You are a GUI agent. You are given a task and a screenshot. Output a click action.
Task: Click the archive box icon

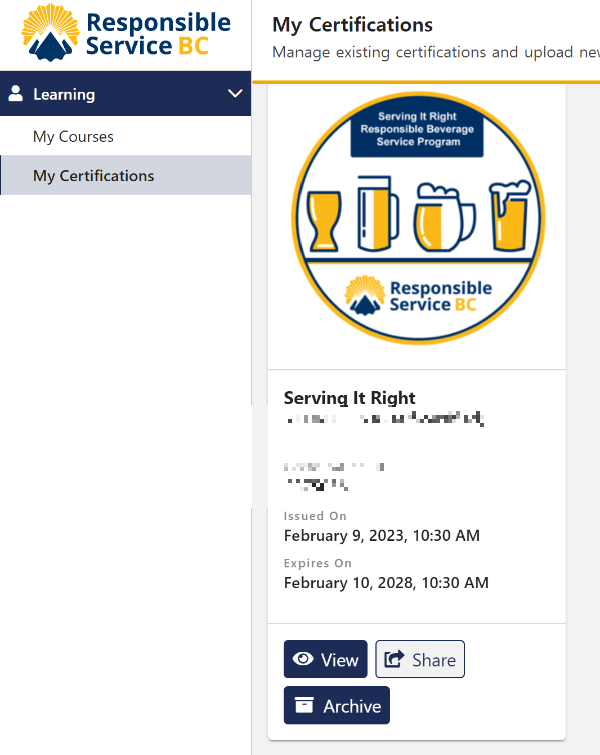304,704
